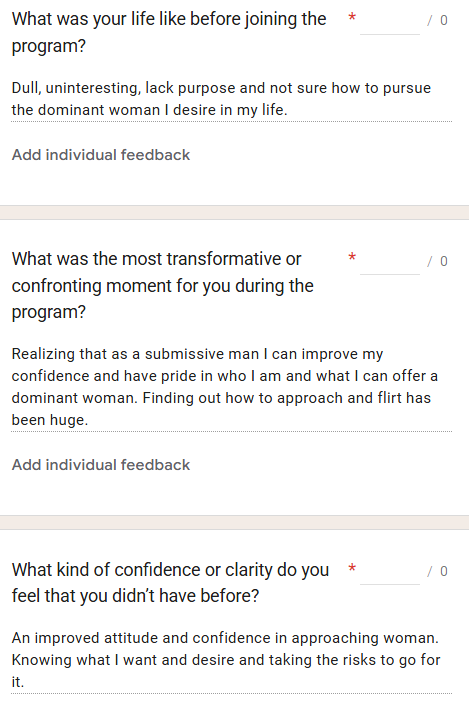
Task: Select the 'What was your life like' question title
Action: coord(169,32)
